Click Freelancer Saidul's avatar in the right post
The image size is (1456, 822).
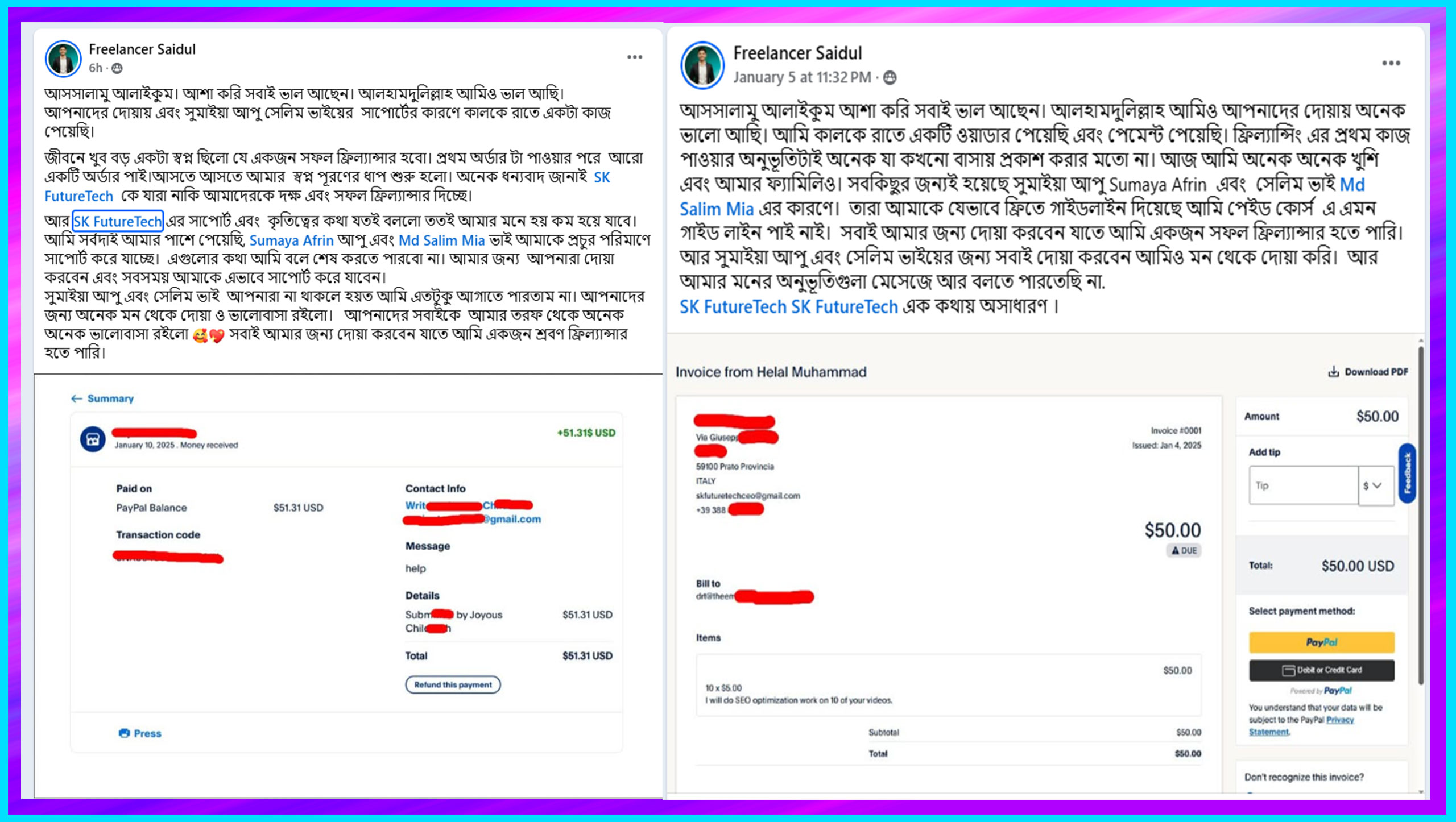(x=702, y=65)
